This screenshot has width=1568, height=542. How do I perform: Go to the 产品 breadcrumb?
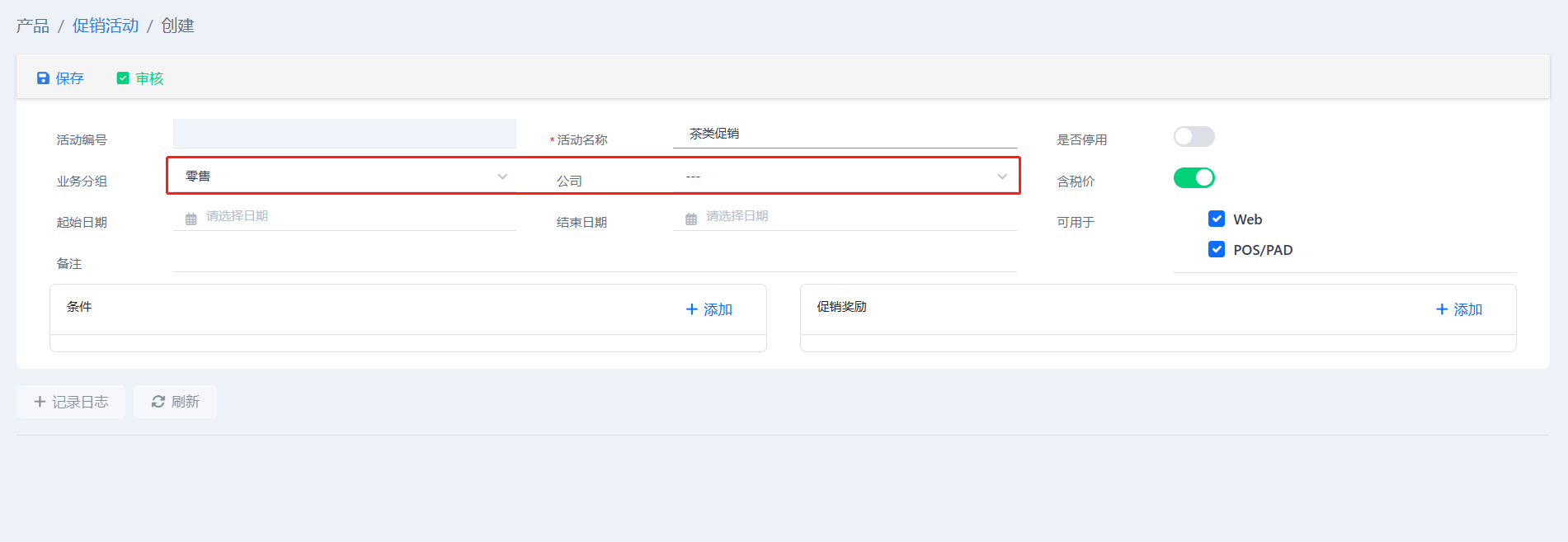33,26
